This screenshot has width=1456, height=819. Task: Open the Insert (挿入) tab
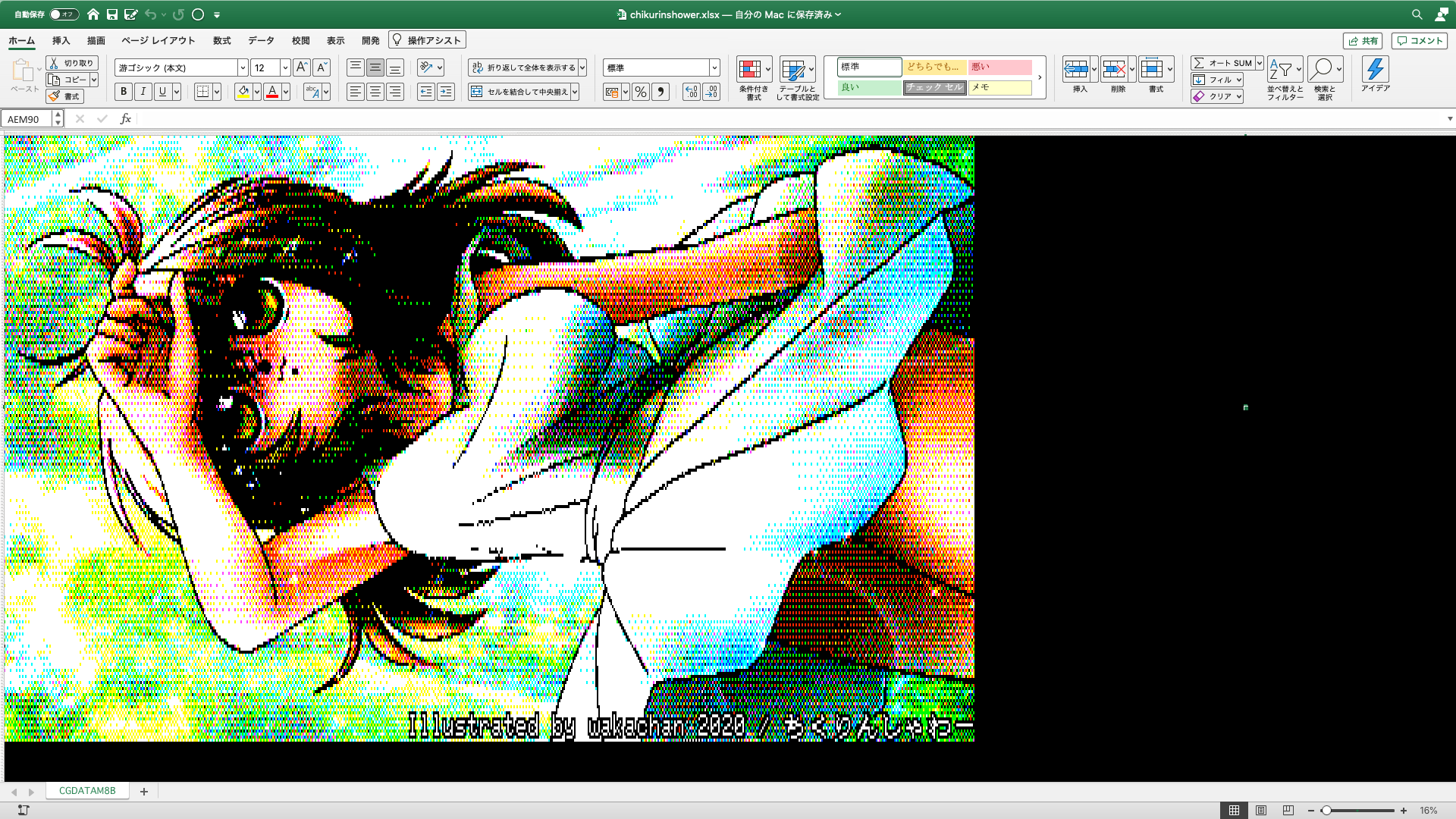(61, 40)
